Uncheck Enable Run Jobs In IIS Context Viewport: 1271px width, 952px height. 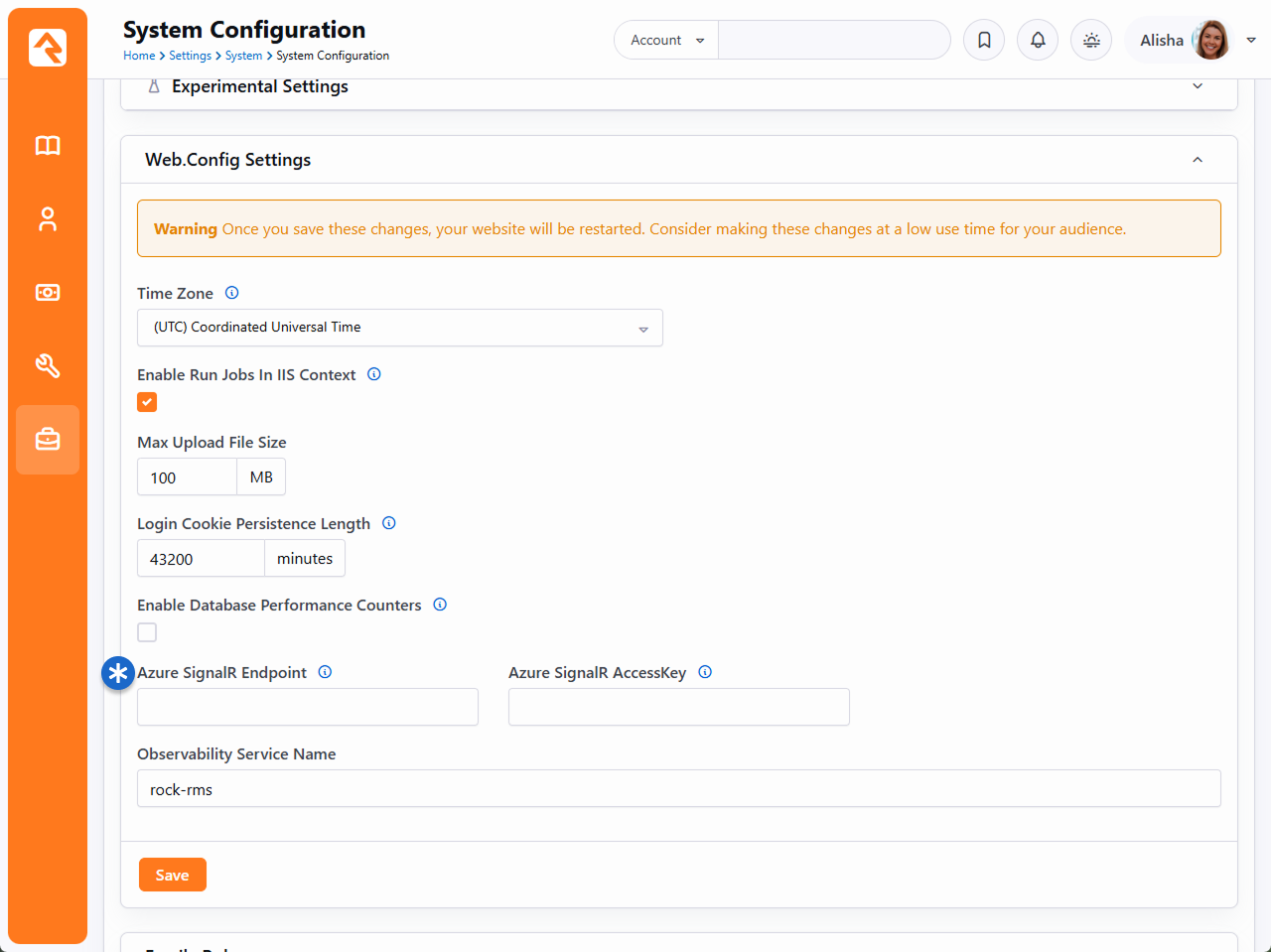tap(147, 402)
